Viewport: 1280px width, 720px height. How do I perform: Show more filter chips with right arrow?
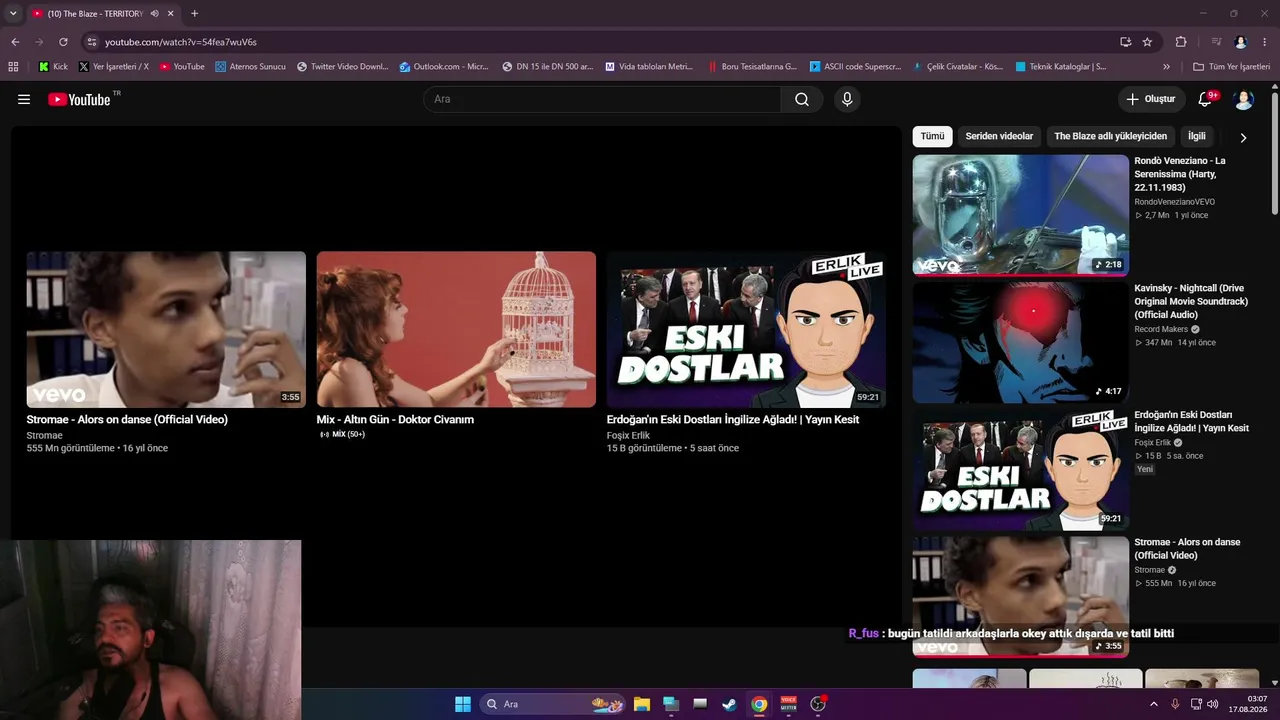point(1243,137)
